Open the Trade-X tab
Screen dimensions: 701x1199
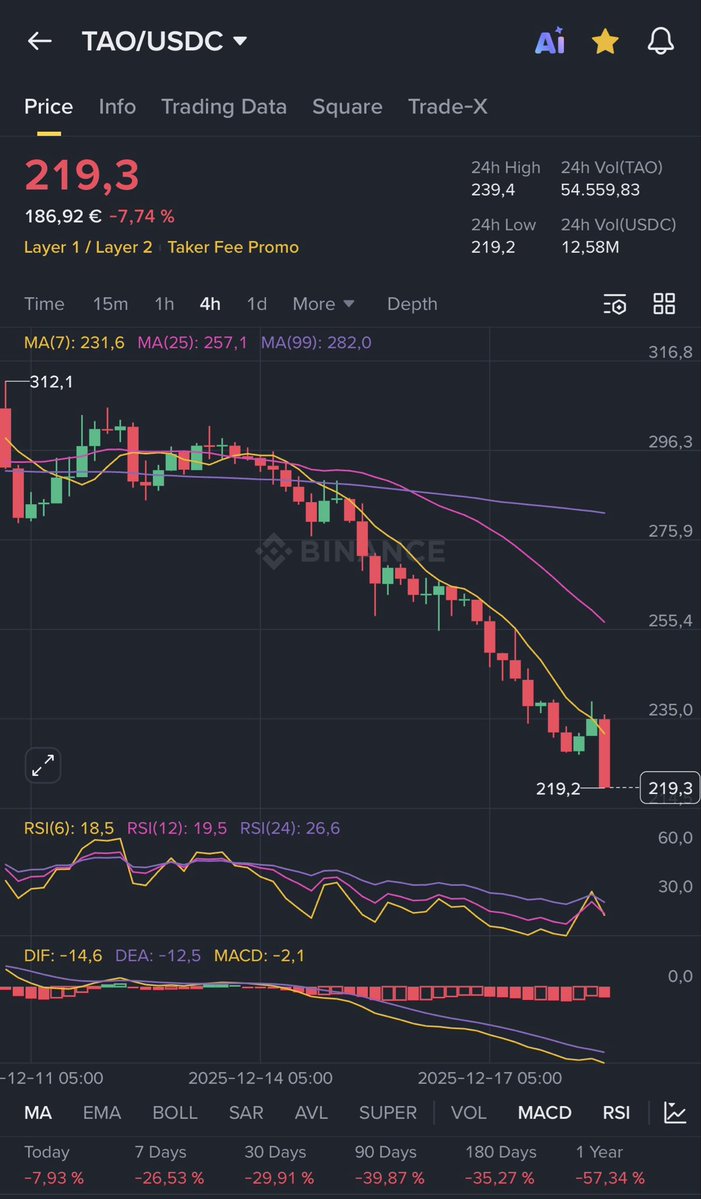click(447, 107)
